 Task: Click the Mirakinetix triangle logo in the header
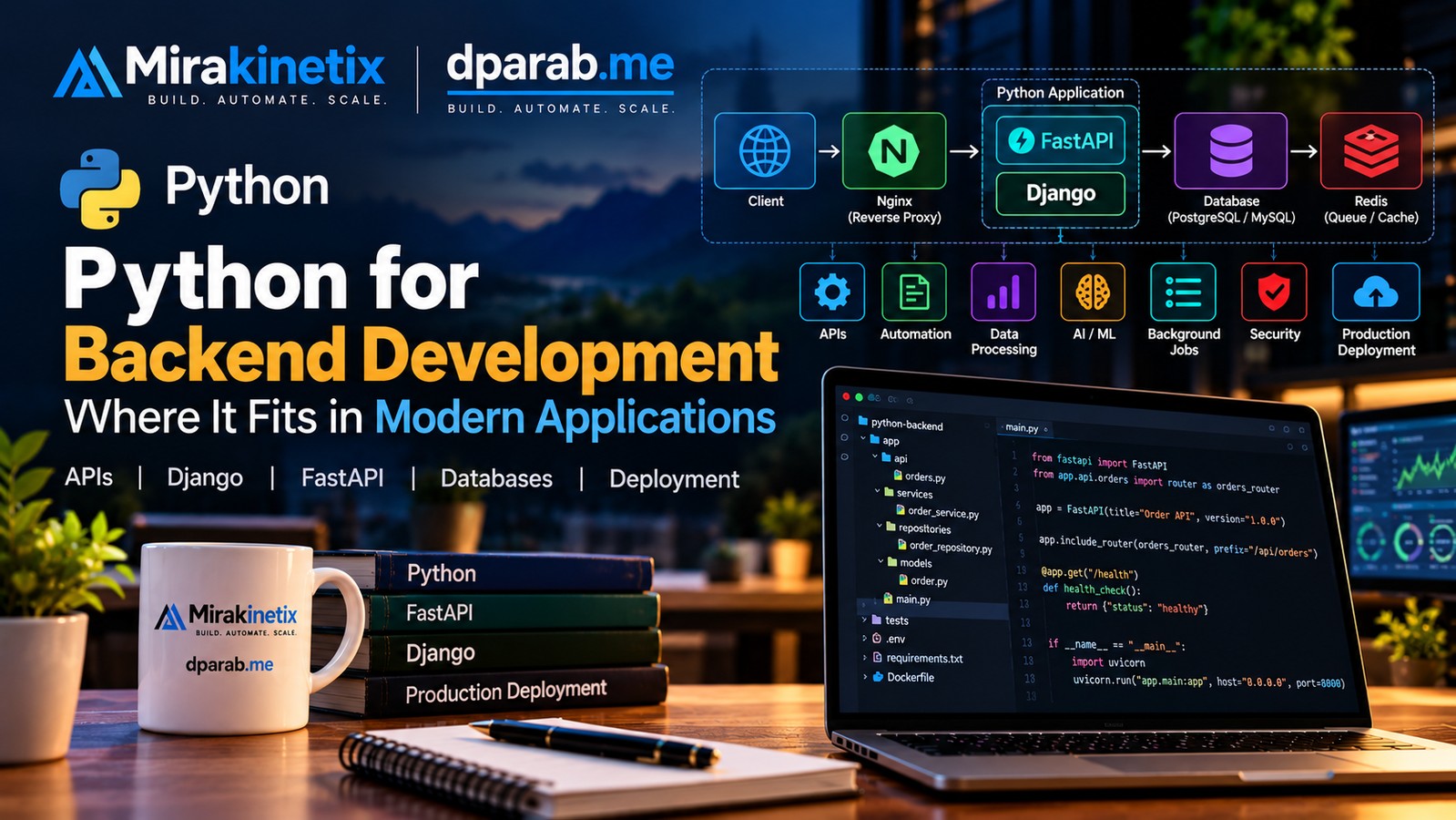[x=87, y=72]
